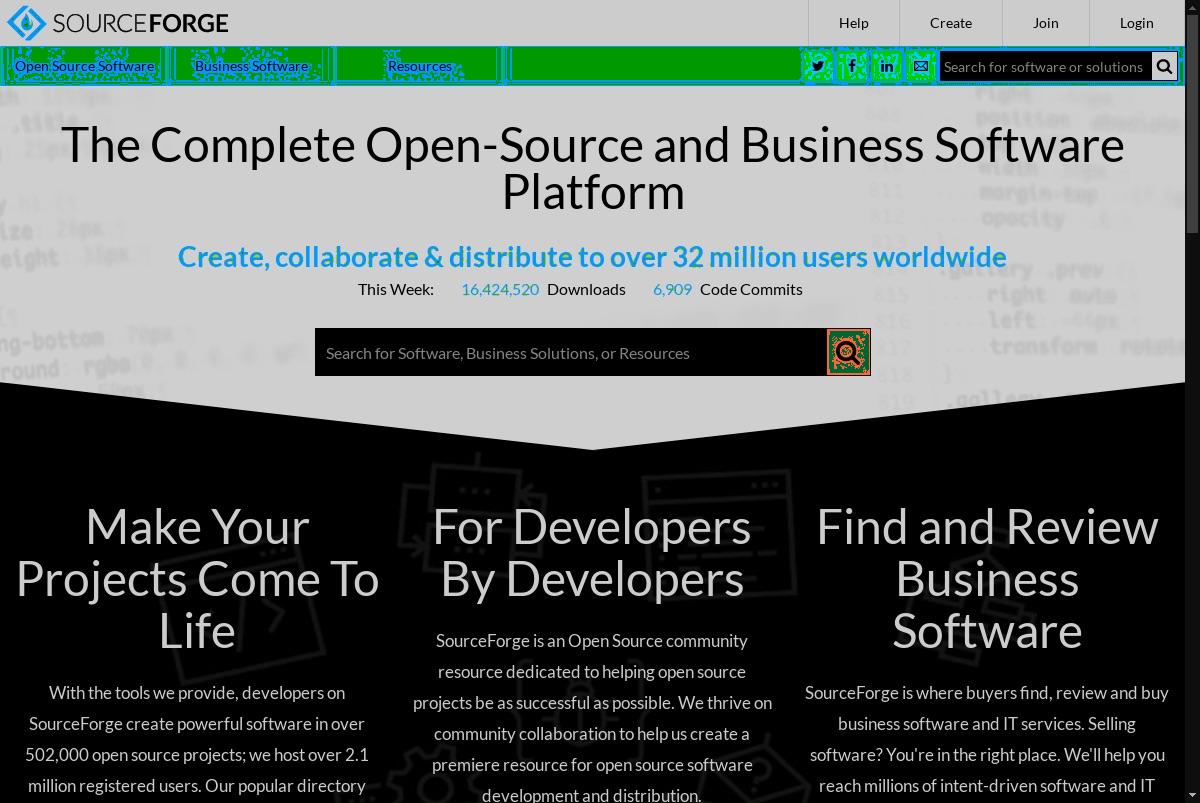Screen dimensions: 1200x803
Task: Open the Resources menu
Action: point(419,66)
